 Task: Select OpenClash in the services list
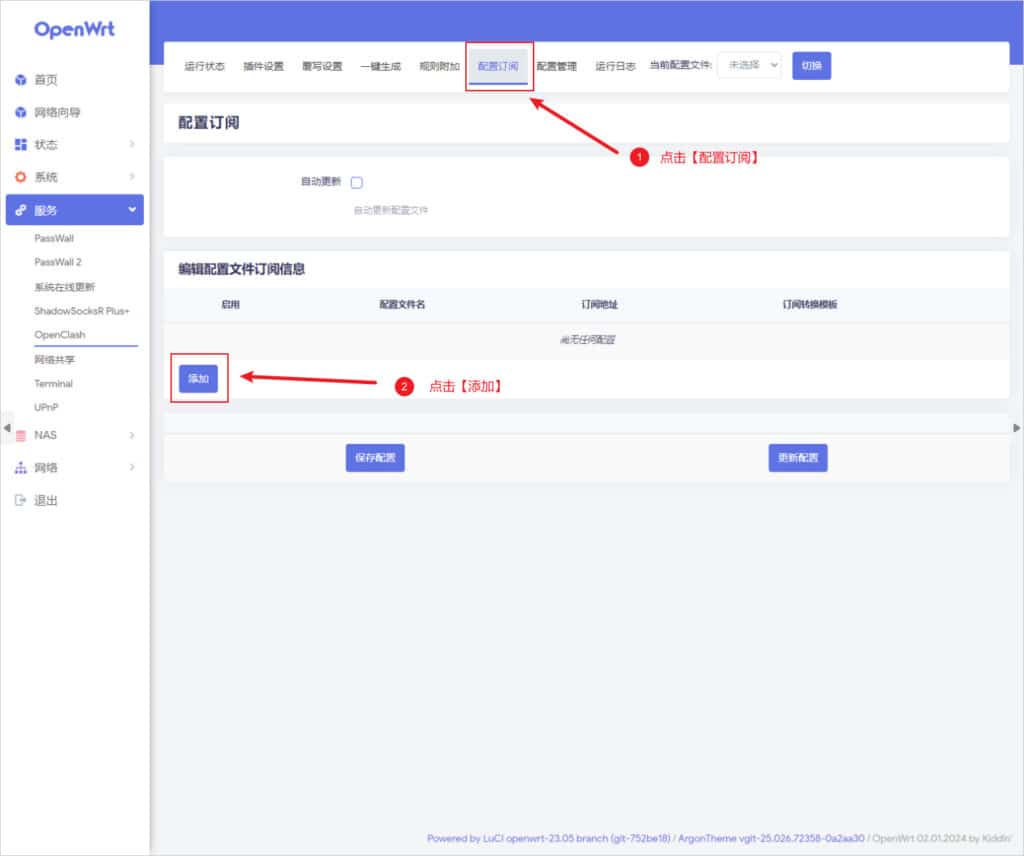click(x=62, y=335)
